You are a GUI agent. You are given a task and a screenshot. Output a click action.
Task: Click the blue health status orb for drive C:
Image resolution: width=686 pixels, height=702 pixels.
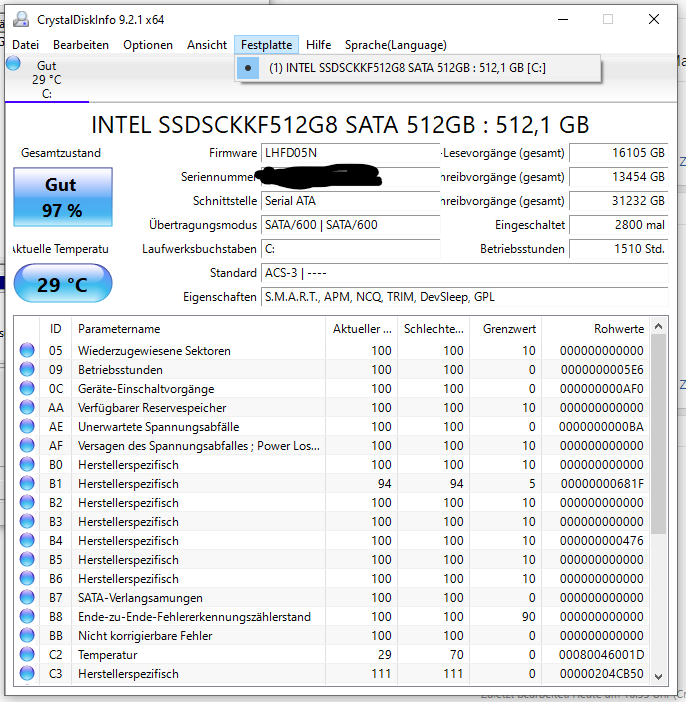point(13,64)
